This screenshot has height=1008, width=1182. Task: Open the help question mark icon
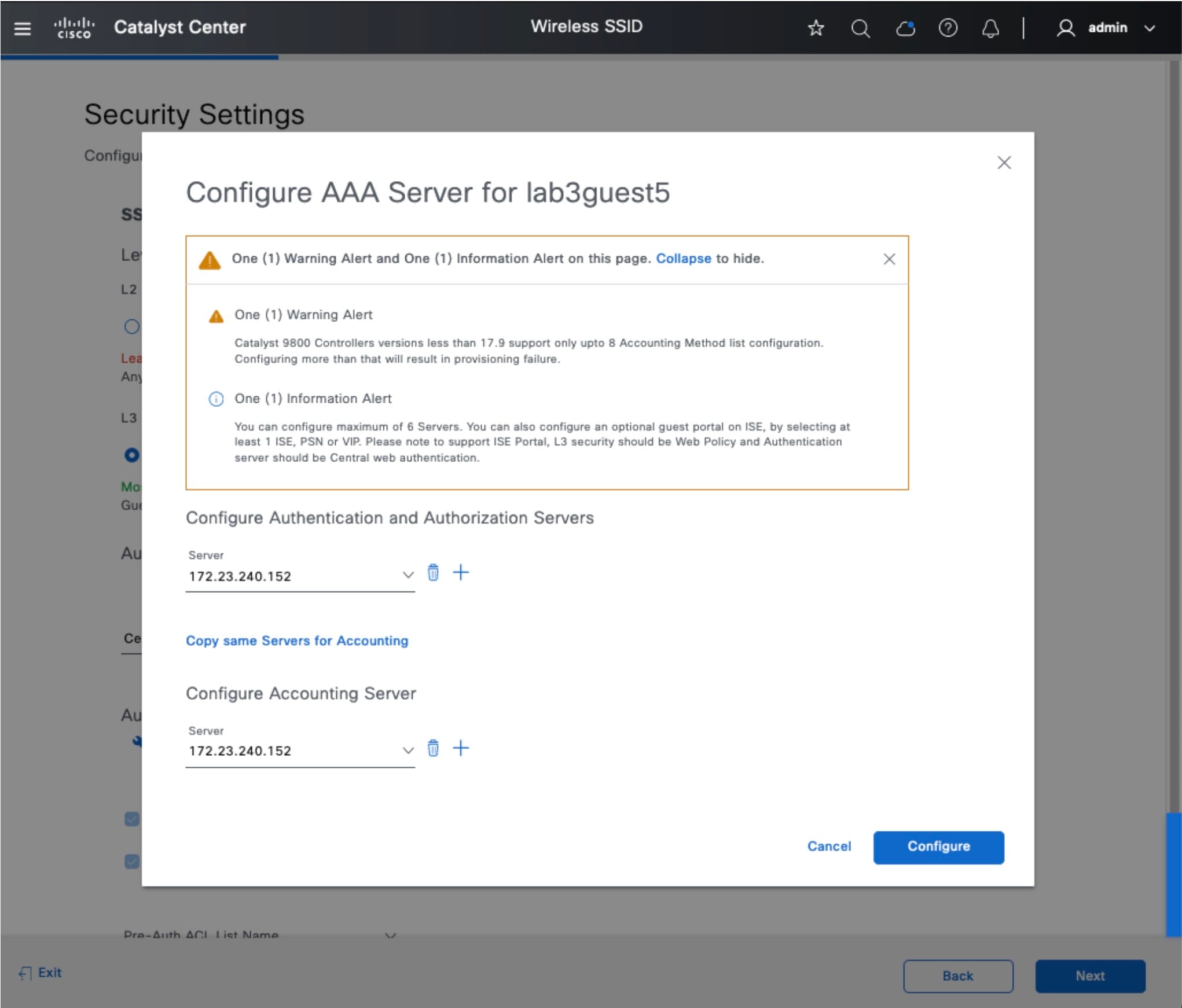click(948, 28)
